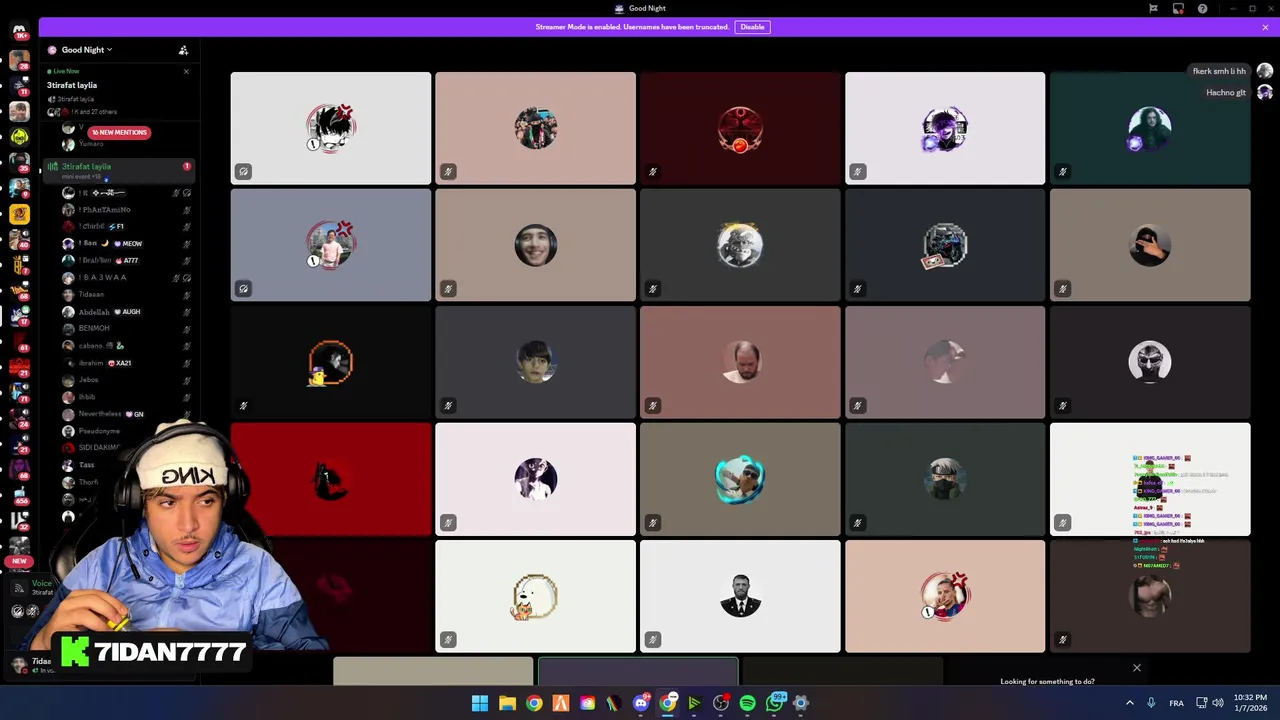Screen dimensions: 1280x720
Task: Click the 'Looking for something to do?' text
Action: [x=1047, y=681]
